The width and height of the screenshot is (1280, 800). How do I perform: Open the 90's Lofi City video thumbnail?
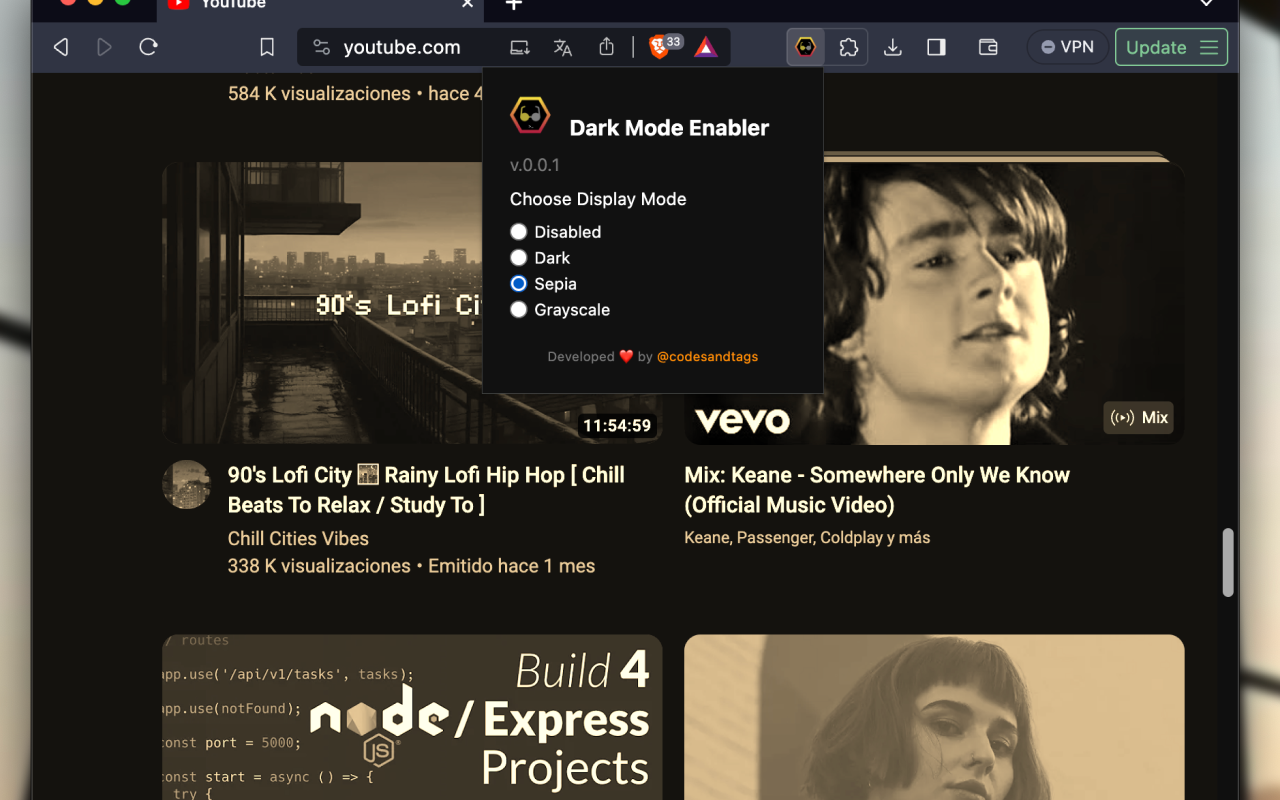(x=412, y=303)
